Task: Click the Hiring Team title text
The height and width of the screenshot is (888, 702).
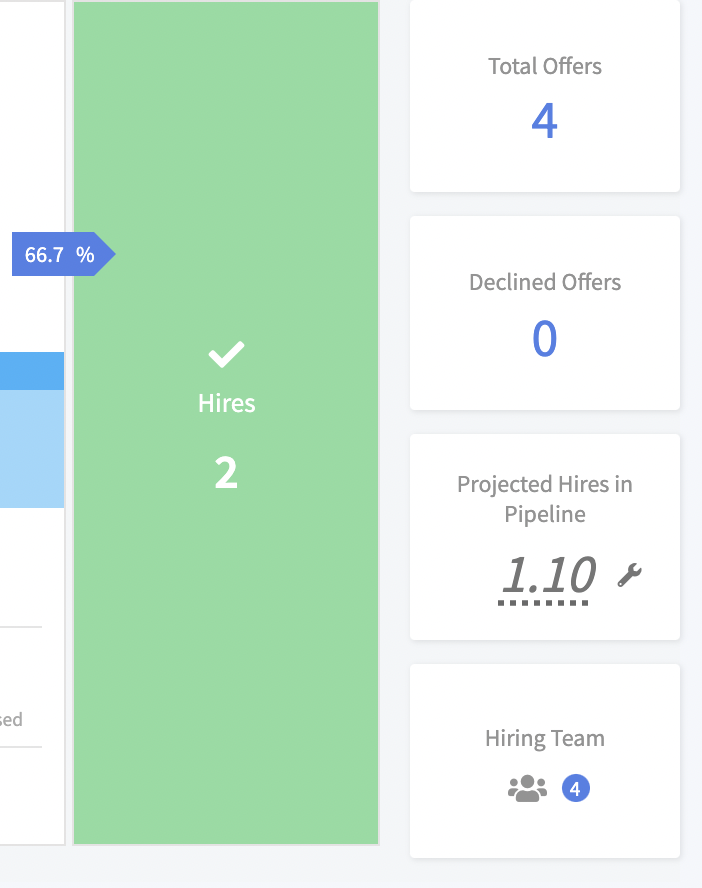Action: (x=544, y=739)
